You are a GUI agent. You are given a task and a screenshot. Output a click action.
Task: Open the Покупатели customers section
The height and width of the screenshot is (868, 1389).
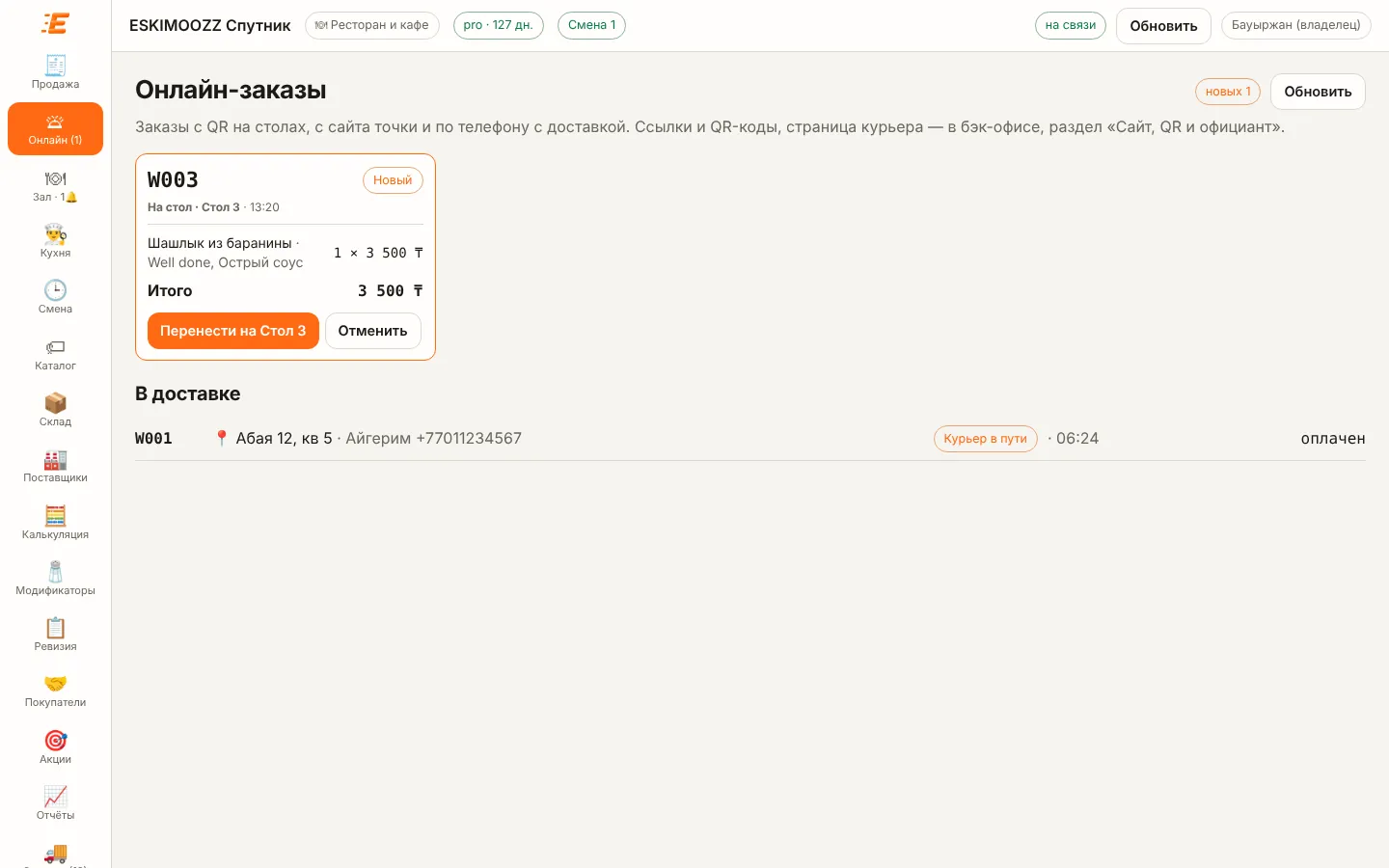pyautogui.click(x=55, y=691)
